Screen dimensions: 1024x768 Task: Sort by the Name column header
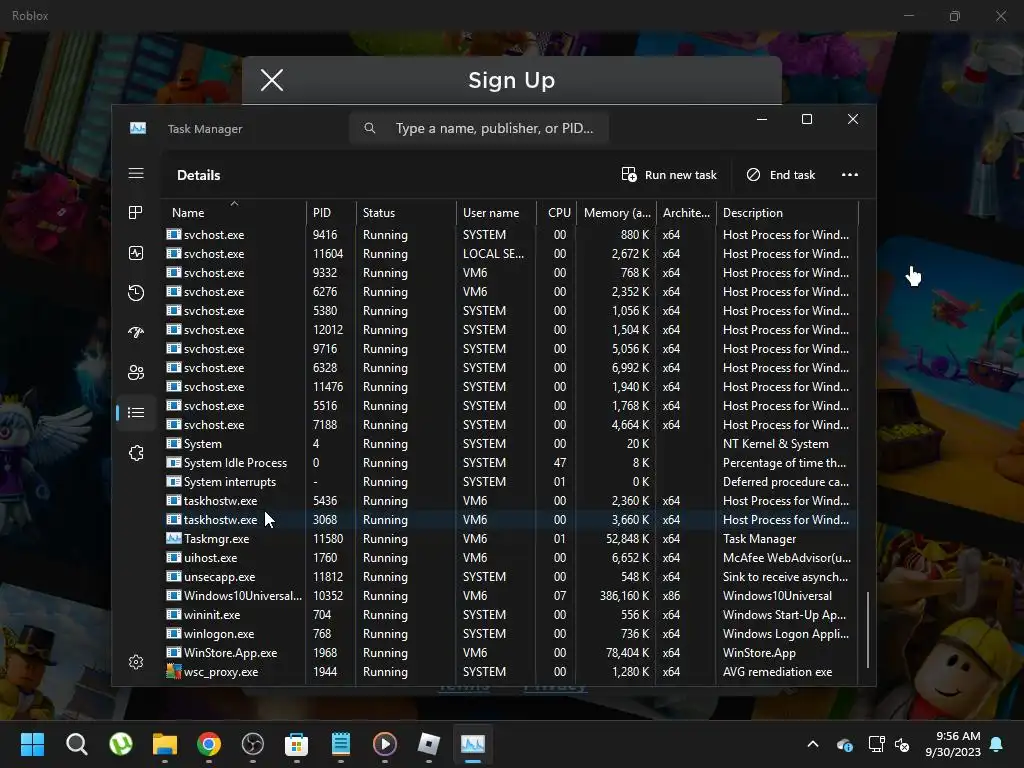234,212
